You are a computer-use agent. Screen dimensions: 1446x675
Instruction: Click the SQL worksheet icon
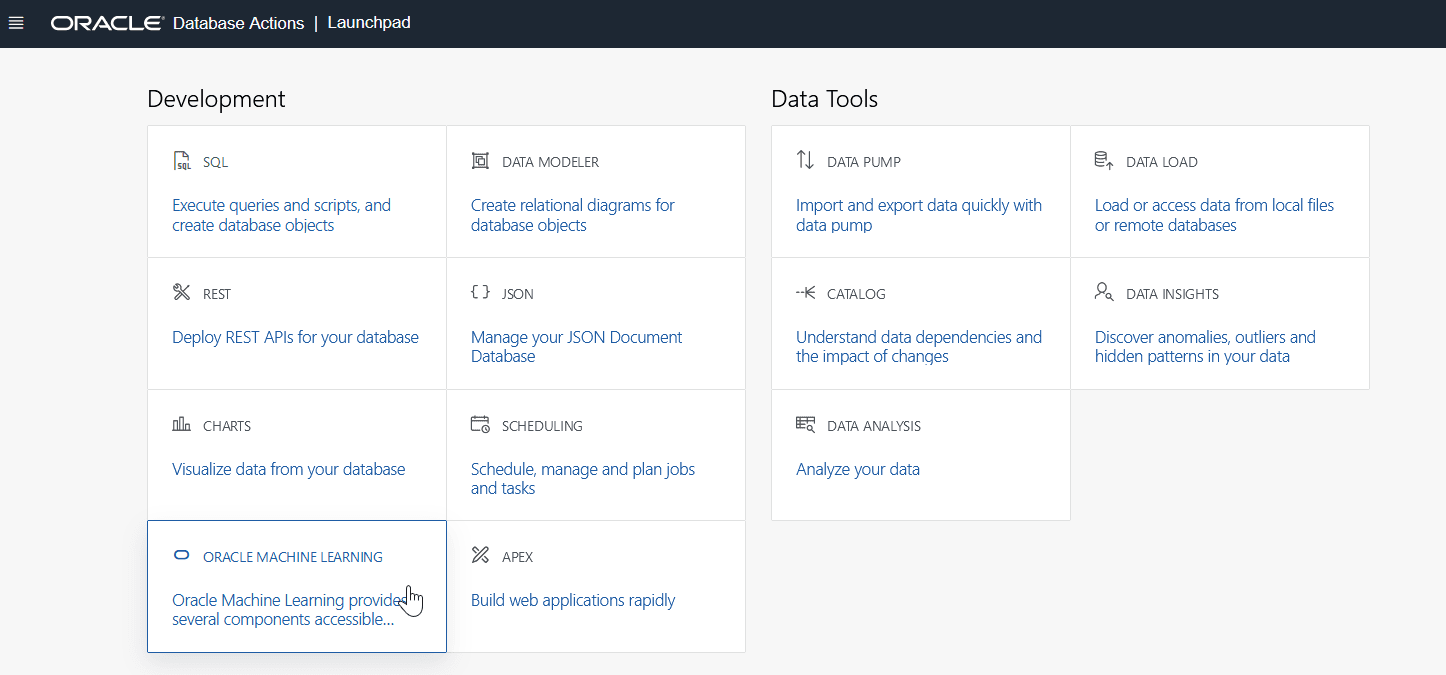point(182,161)
